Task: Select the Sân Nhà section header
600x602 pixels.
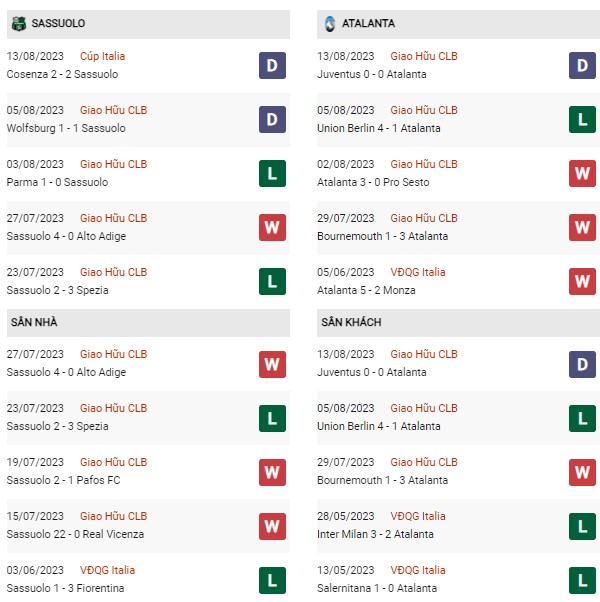Action: coord(148,322)
